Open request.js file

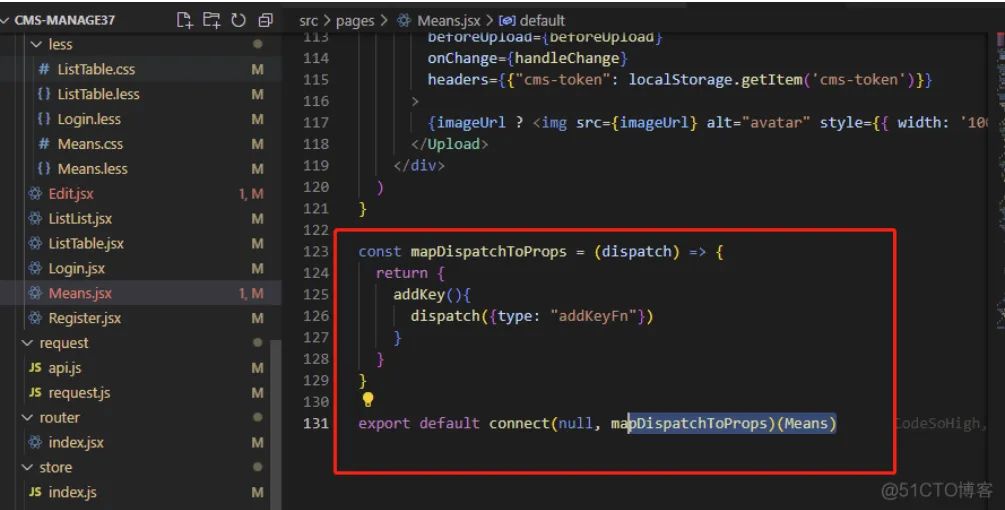coord(79,393)
